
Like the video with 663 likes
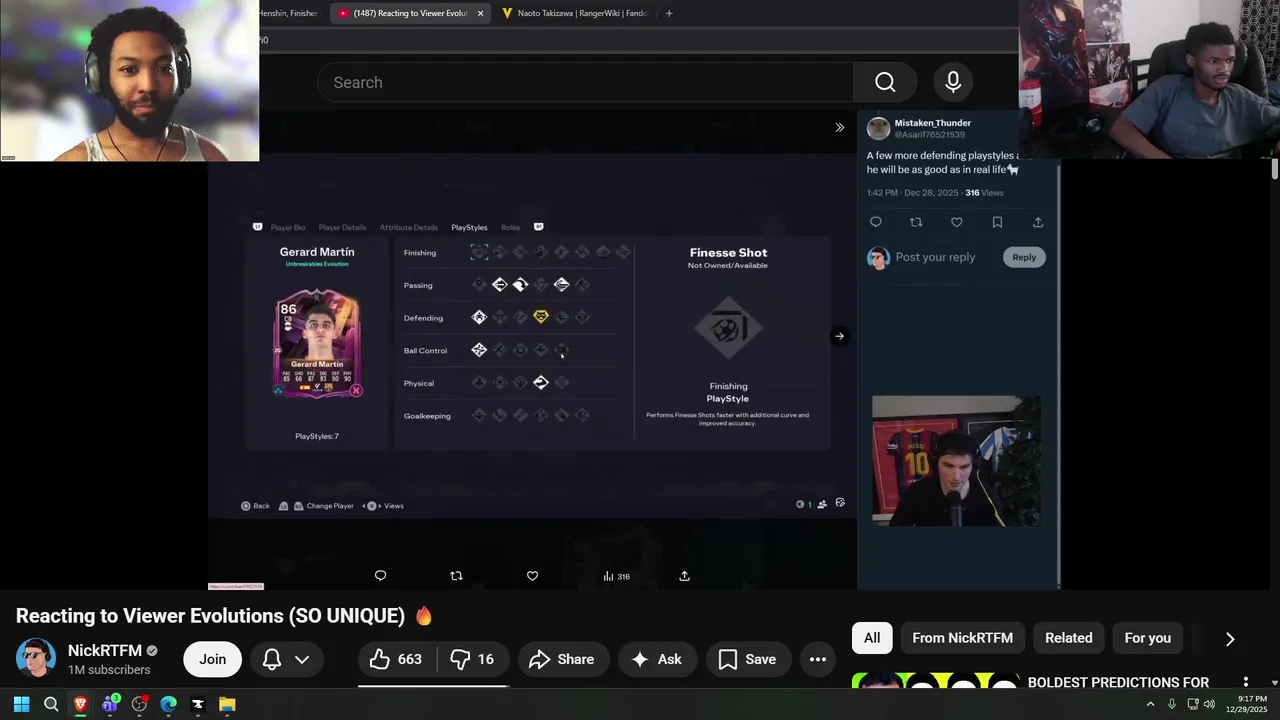pos(397,659)
